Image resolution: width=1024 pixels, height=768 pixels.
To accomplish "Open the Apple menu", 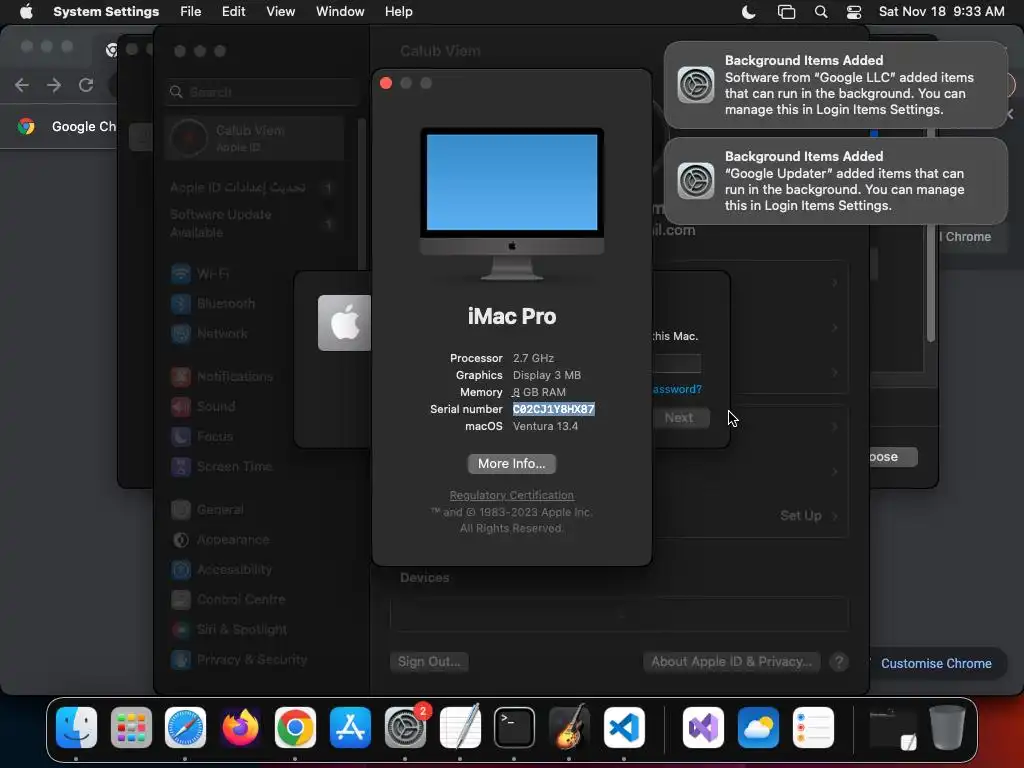I will pos(26,12).
